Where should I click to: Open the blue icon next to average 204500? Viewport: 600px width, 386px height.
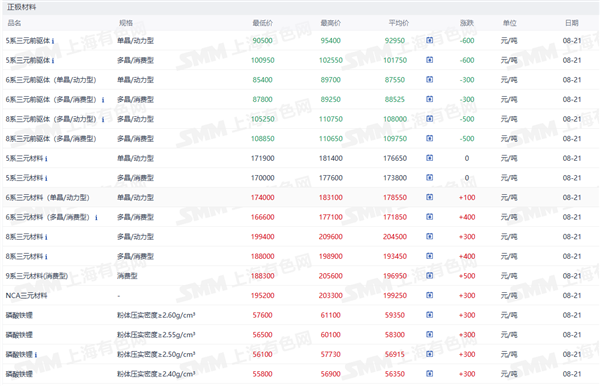(x=429, y=236)
